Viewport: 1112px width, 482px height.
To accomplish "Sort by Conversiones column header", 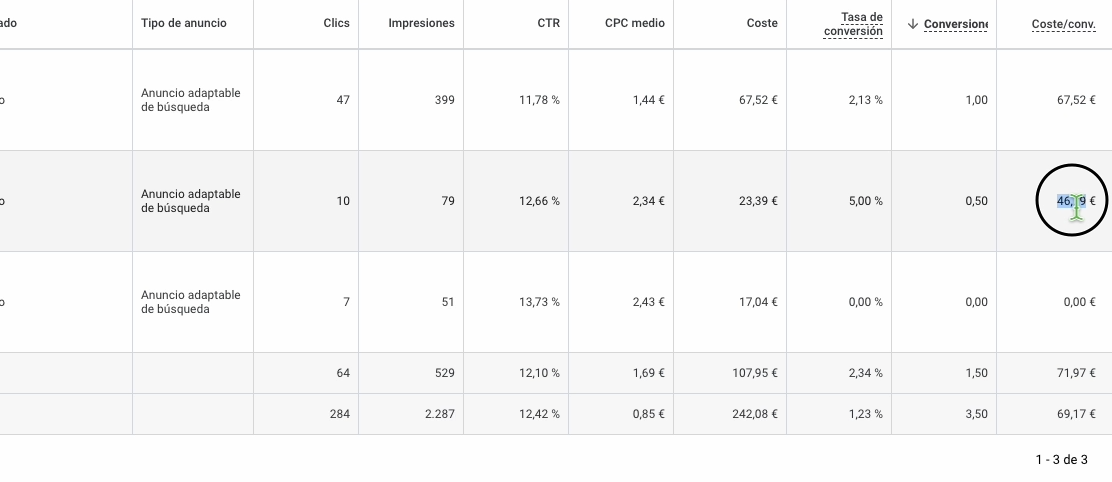I will click(956, 24).
